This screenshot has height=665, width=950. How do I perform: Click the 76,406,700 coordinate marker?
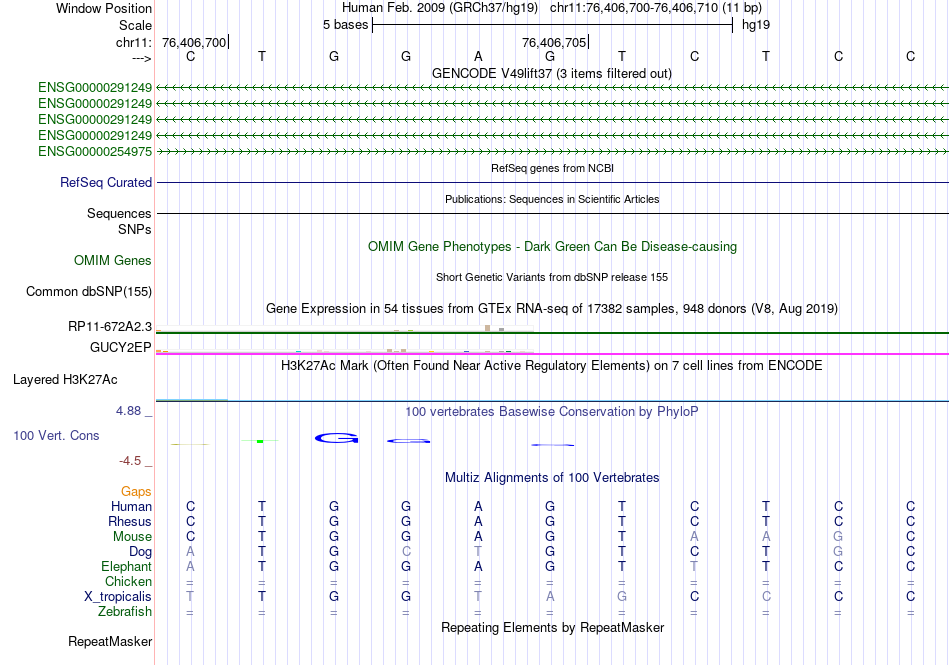tap(194, 42)
